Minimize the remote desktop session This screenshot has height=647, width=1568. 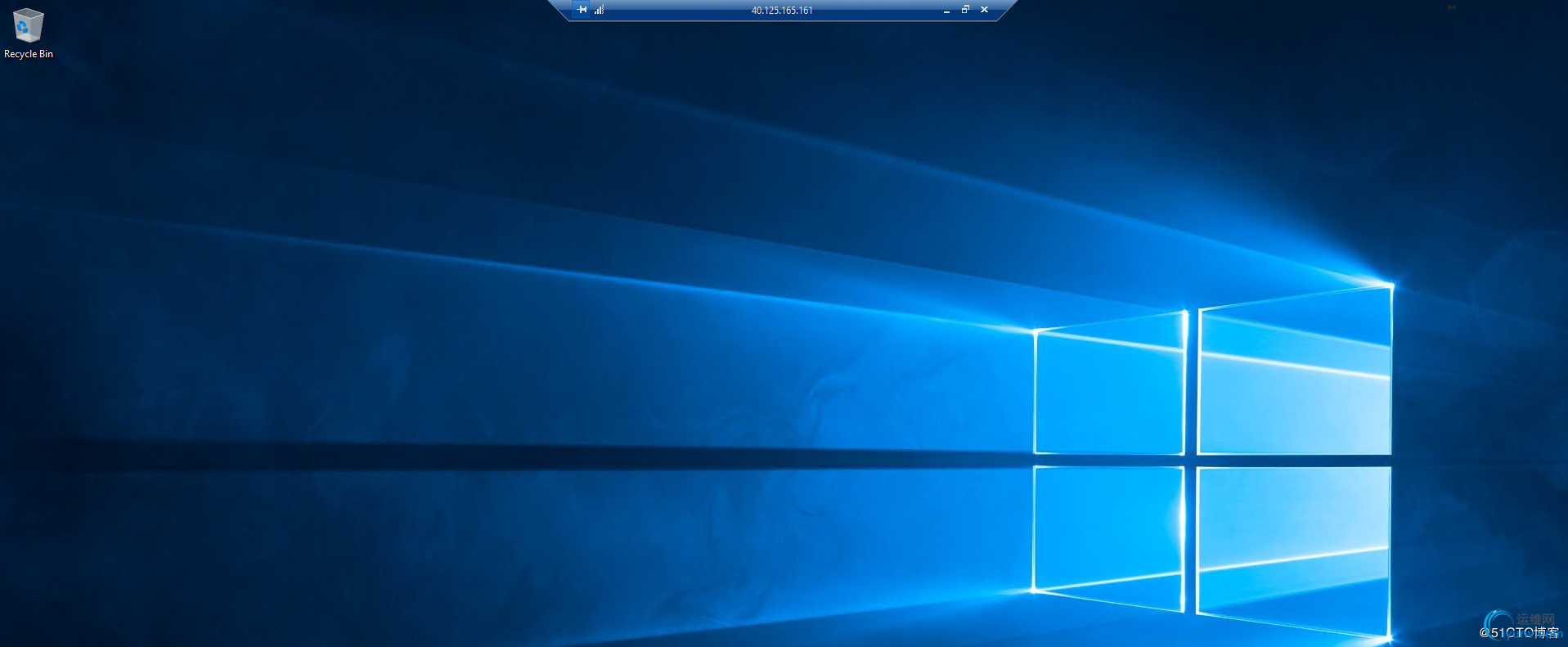(946, 11)
